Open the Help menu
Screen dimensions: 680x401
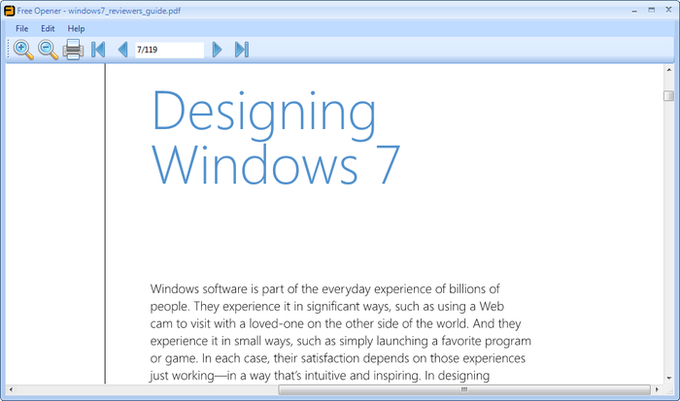[x=76, y=29]
